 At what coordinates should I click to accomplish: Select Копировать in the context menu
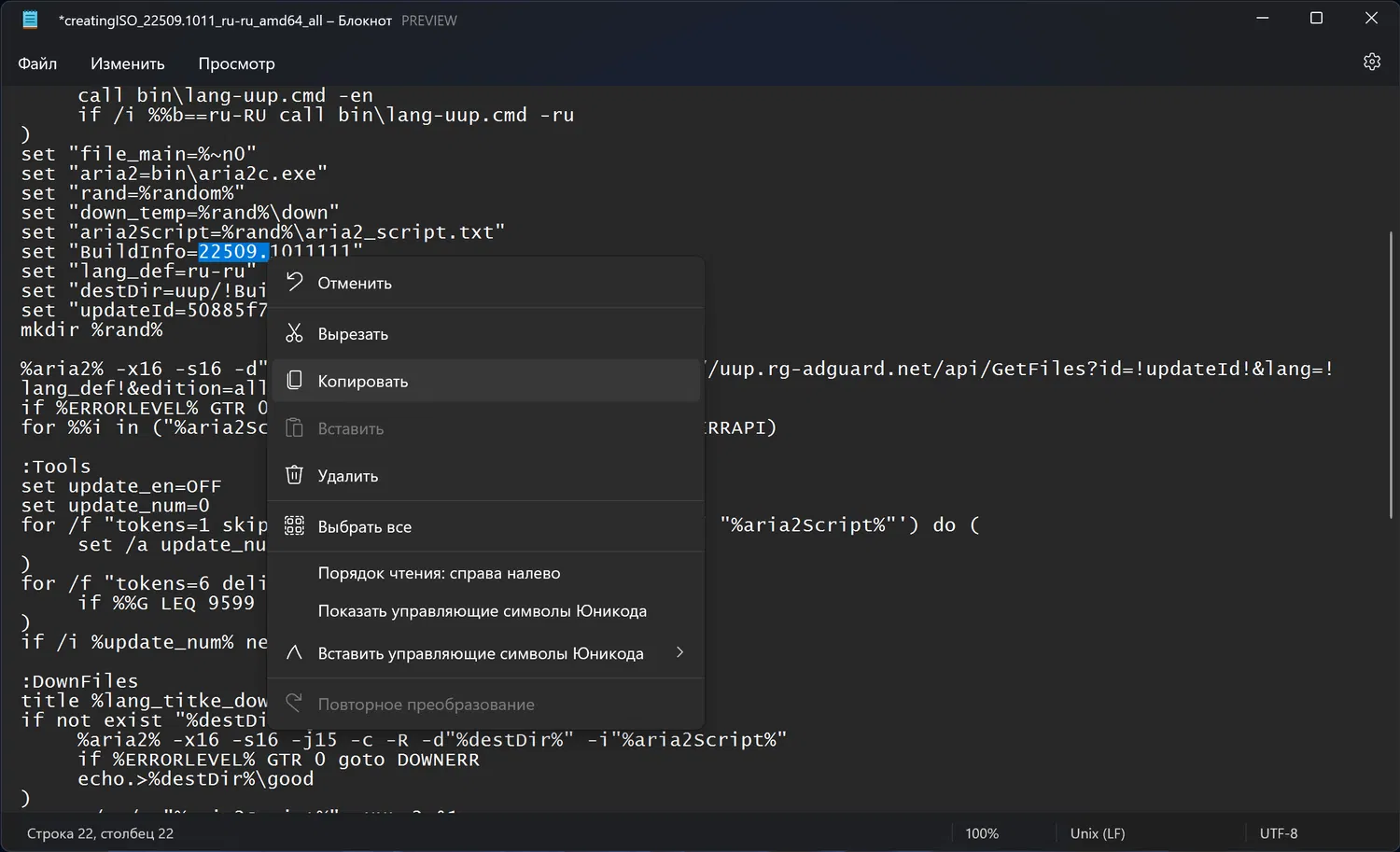click(363, 381)
